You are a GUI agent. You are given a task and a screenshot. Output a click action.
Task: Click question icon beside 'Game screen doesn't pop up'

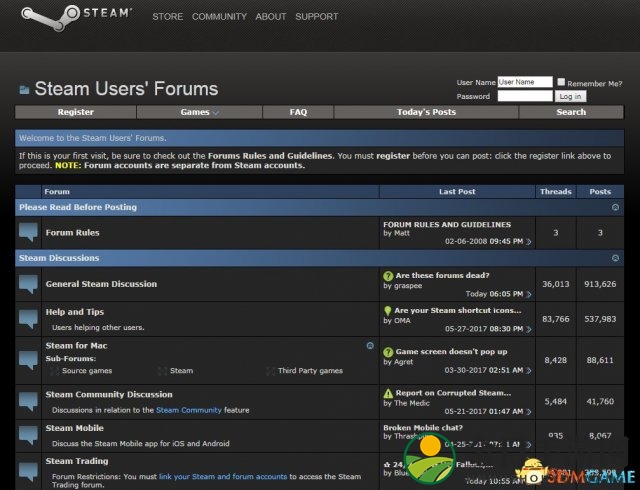(x=388, y=352)
